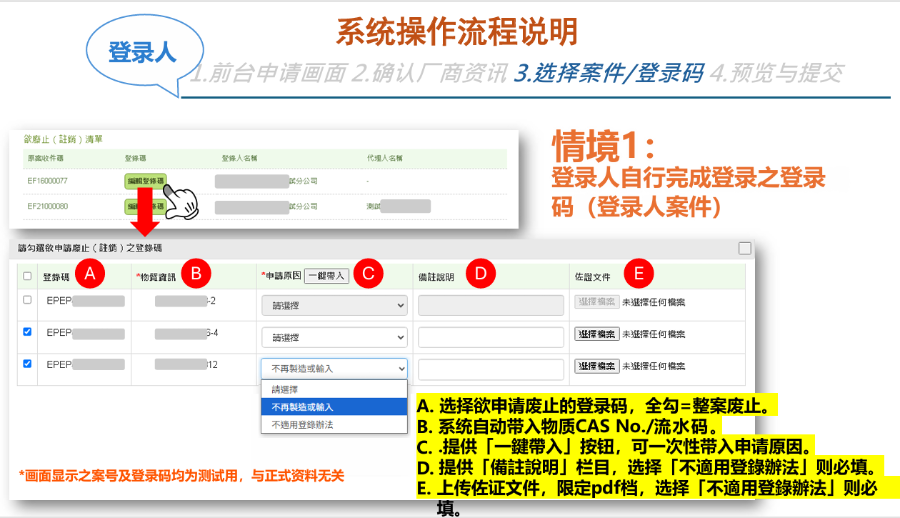
Task: Click 欲廢止（註銷）清單 heading
Action: pyautogui.click(x=63, y=139)
